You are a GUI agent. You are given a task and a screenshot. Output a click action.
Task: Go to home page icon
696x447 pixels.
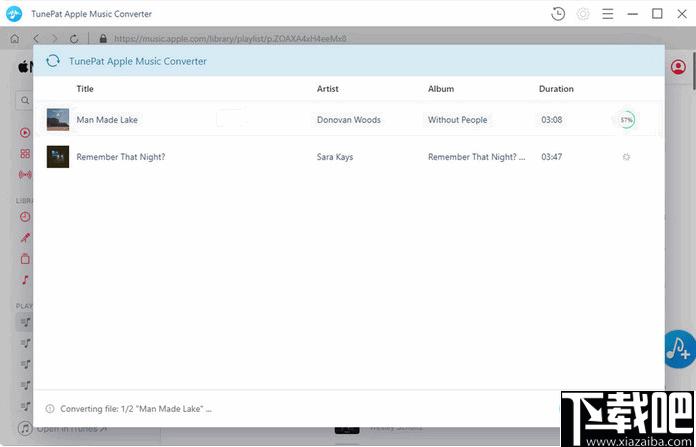(x=15, y=39)
